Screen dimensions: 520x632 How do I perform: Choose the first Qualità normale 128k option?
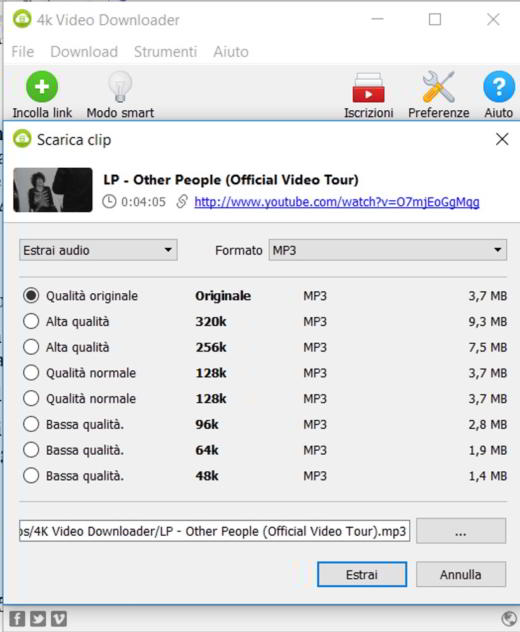(x=31, y=373)
